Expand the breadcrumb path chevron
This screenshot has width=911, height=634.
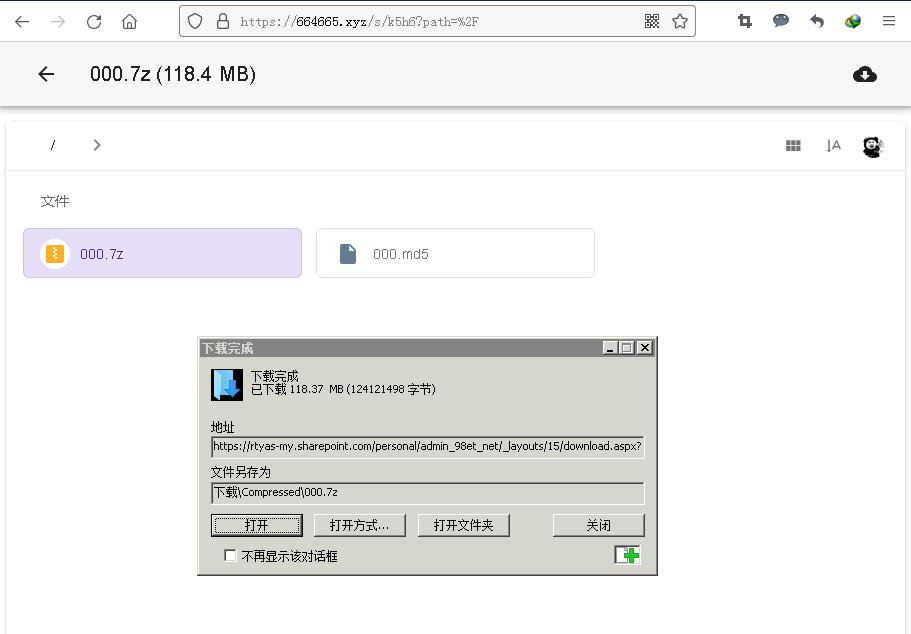[97, 145]
